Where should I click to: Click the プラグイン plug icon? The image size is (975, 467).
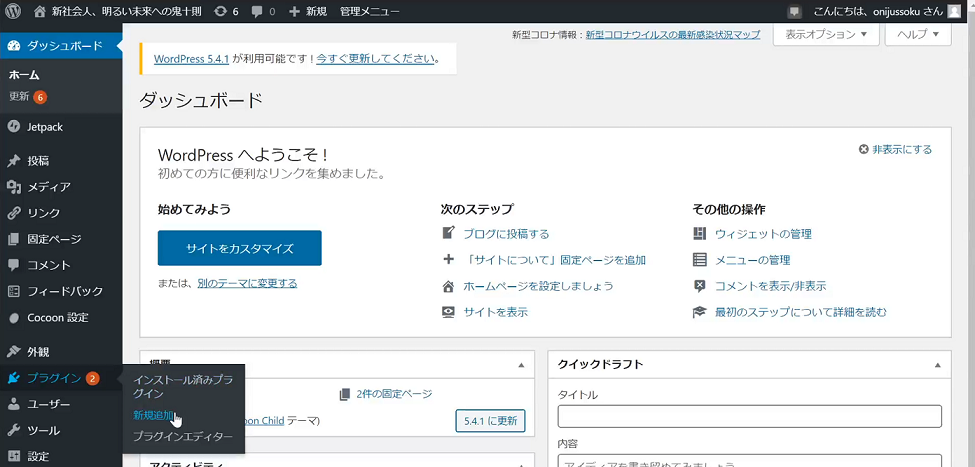tap(14, 378)
